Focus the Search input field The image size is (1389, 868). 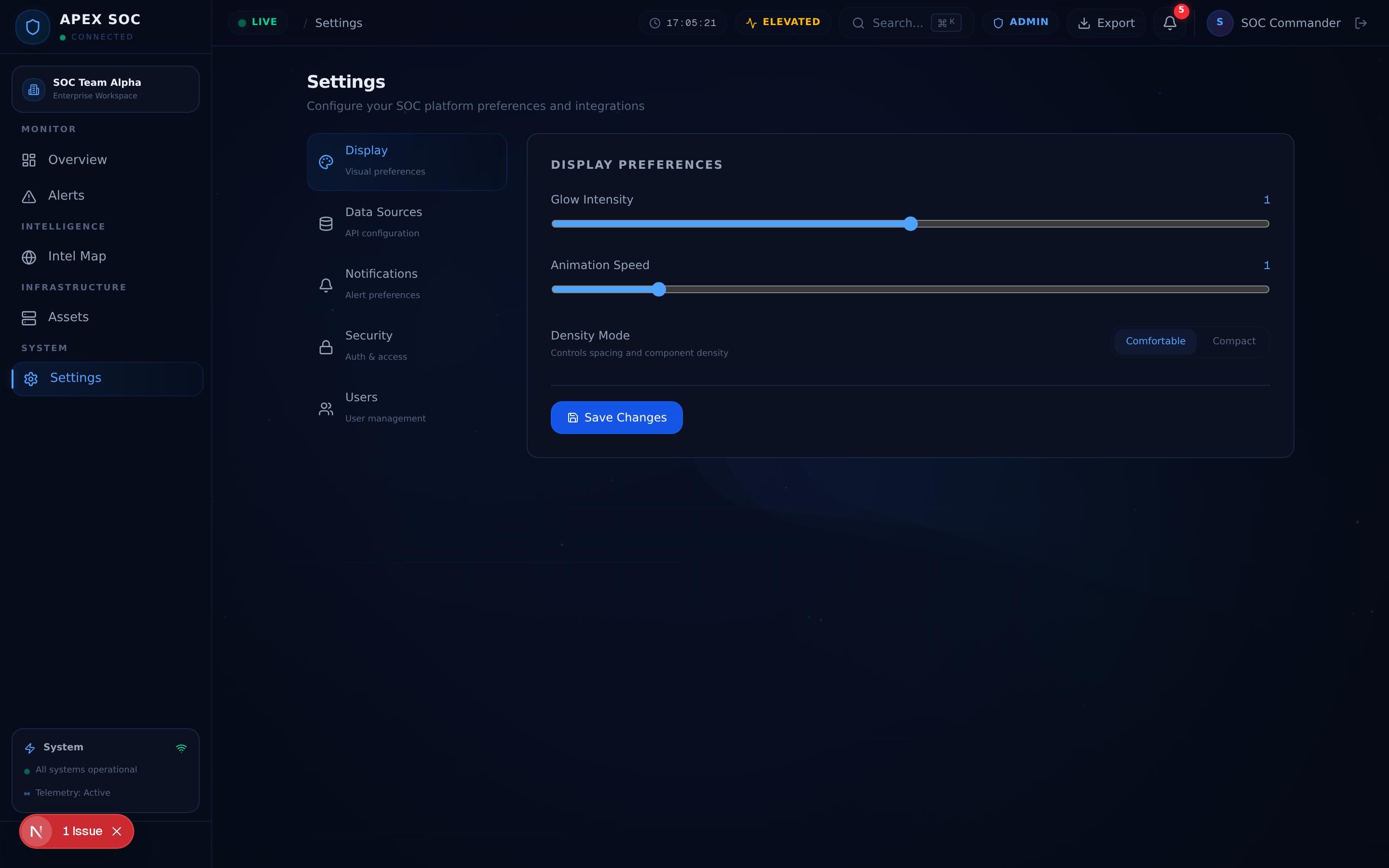tap(906, 23)
